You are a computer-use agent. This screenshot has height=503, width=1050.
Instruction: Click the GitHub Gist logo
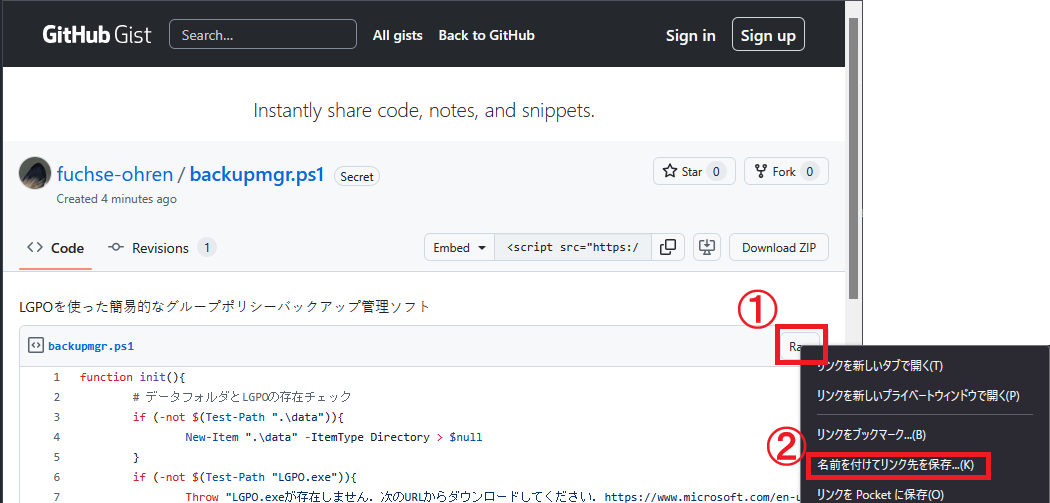96,35
